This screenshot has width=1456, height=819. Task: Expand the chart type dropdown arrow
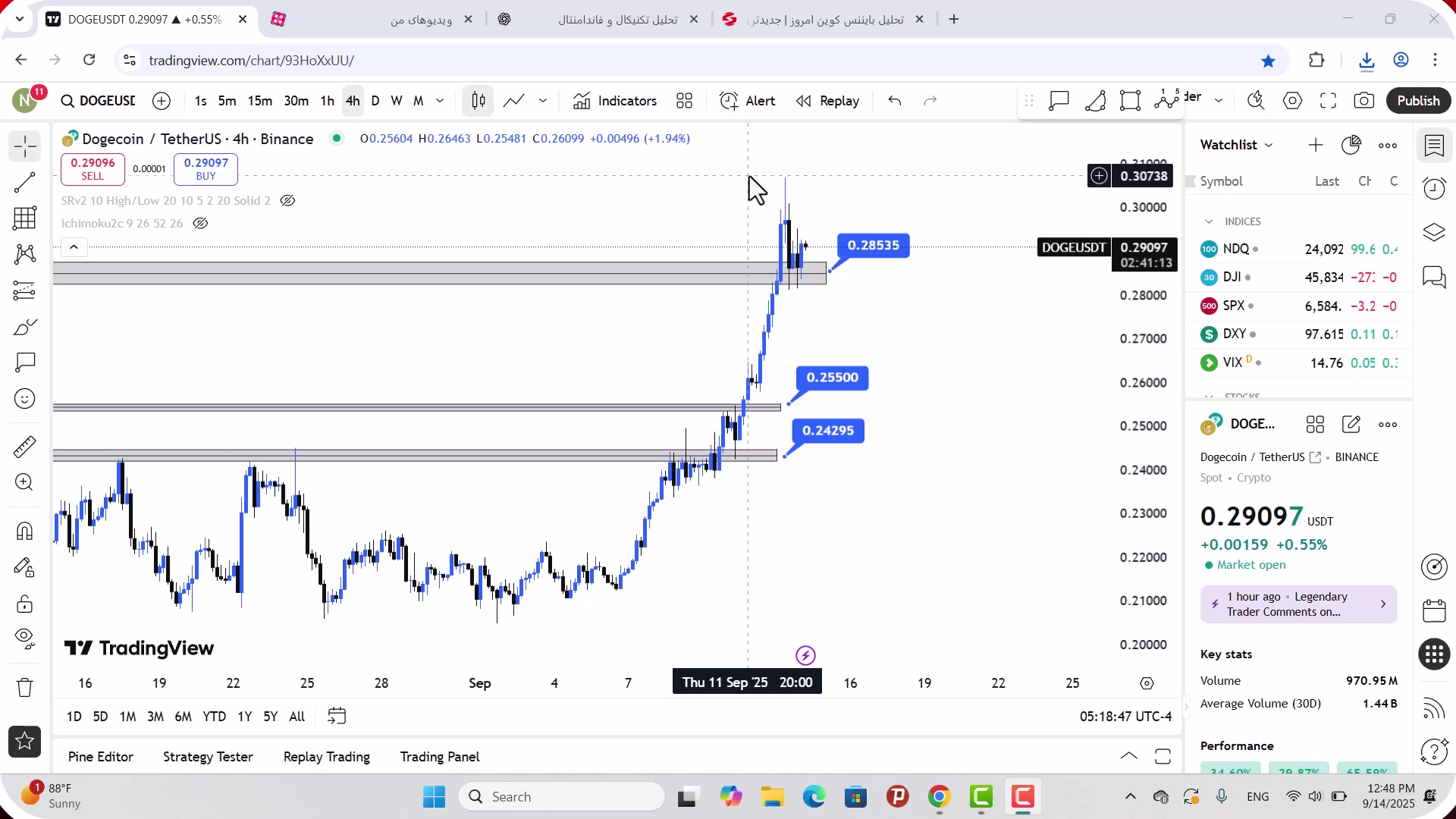[x=543, y=101]
